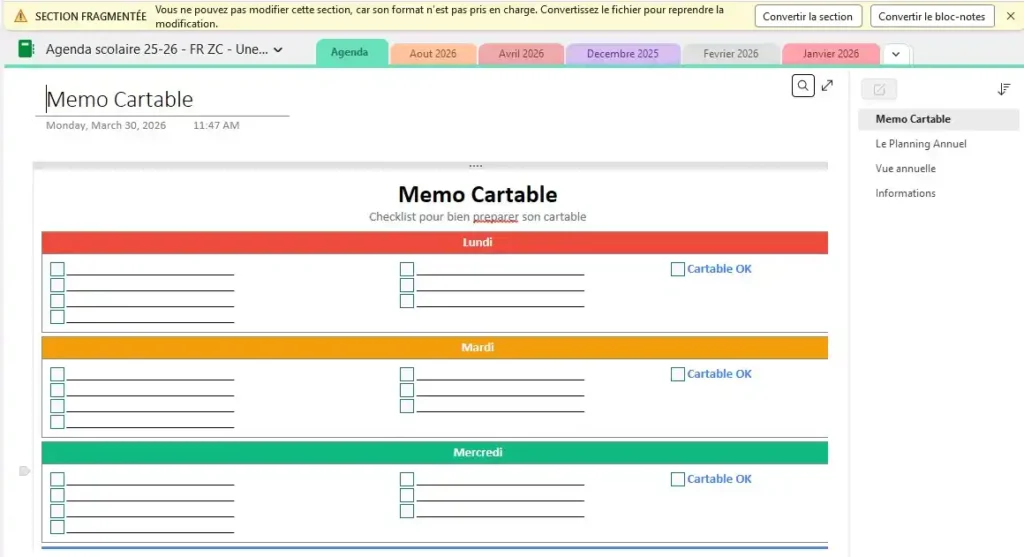Viewport: 1024px width, 557px height.
Task: Click the note tag marker beside Mercredi
Action: [x=25, y=471]
